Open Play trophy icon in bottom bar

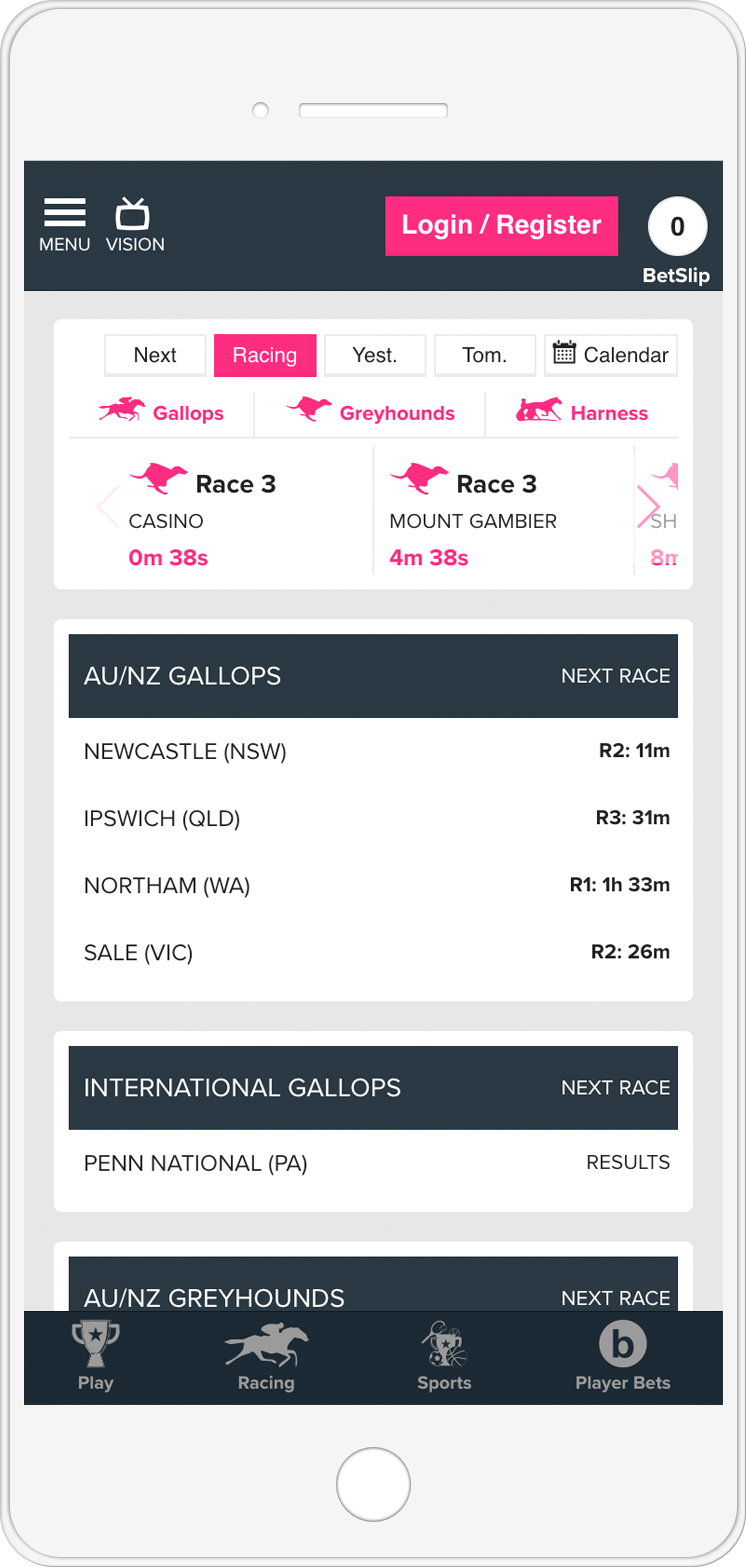tap(96, 1343)
